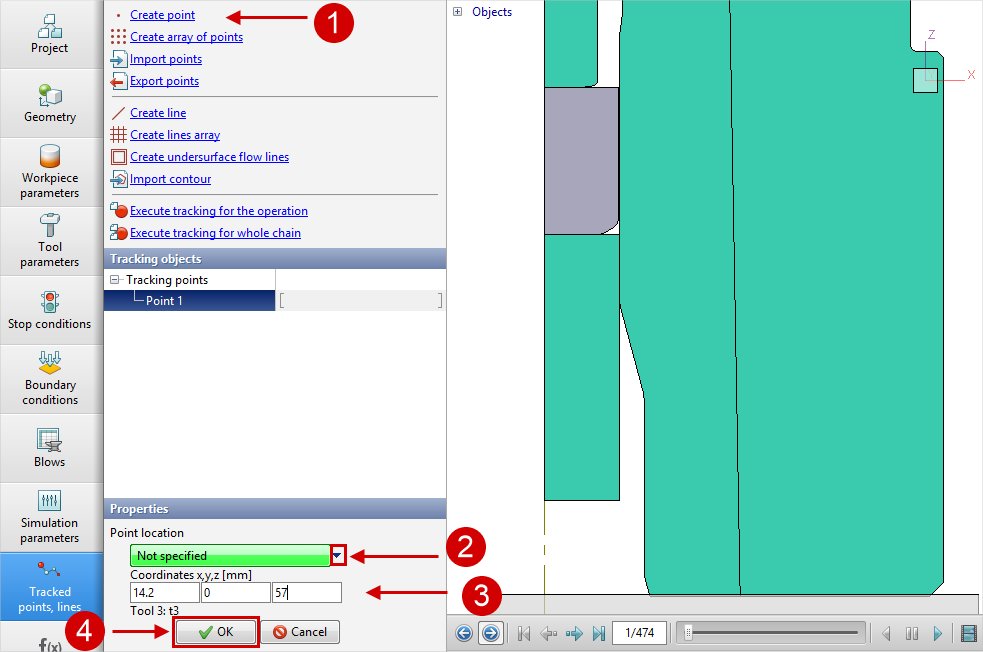The width and height of the screenshot is (983, 652).
Task: Open Stop conditions panel
Action: (x=50, y=309)
